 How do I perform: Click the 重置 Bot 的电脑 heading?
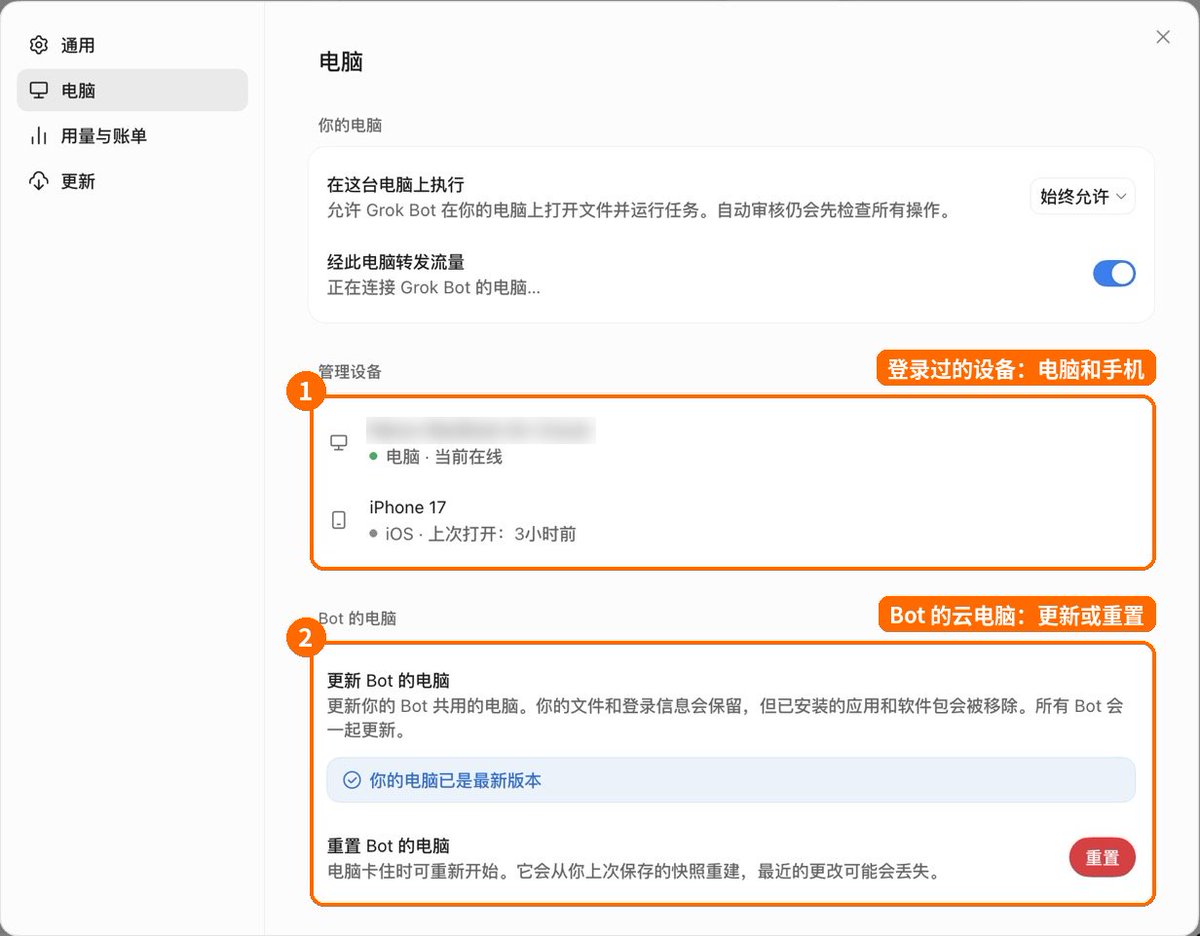pyautogui.click(x=388, y=845)
